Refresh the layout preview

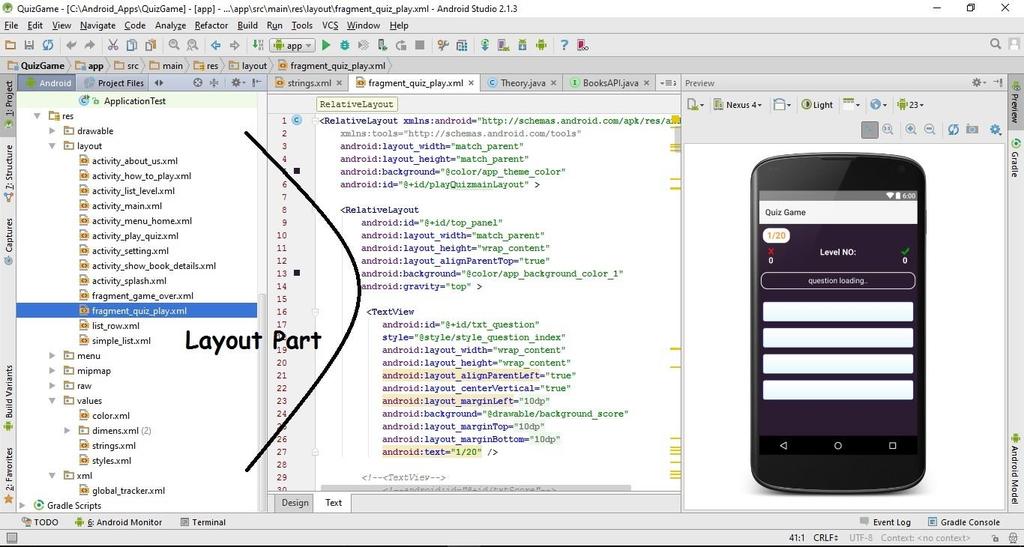click(953, 130)
